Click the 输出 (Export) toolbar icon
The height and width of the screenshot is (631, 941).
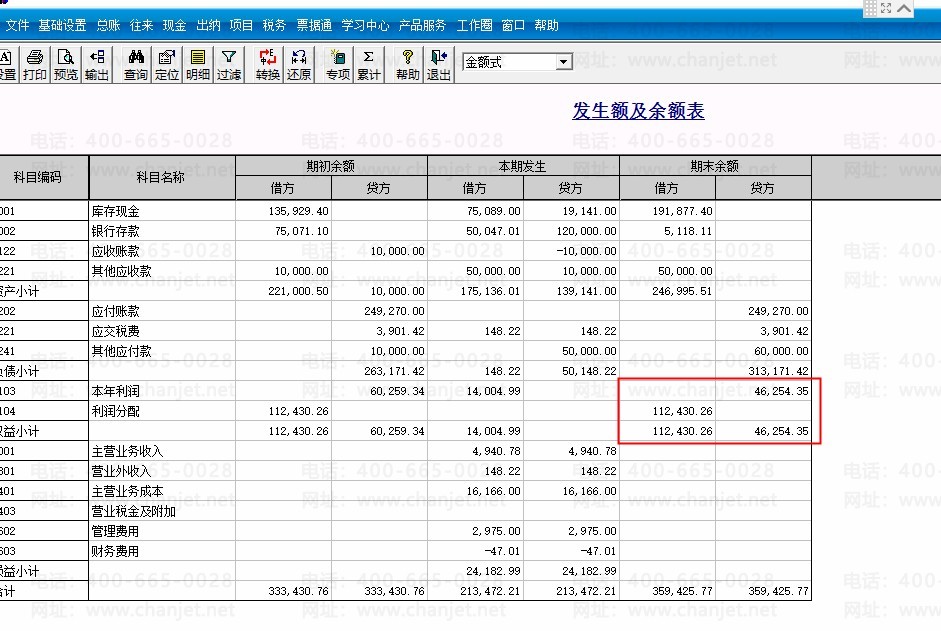[97, 65]
